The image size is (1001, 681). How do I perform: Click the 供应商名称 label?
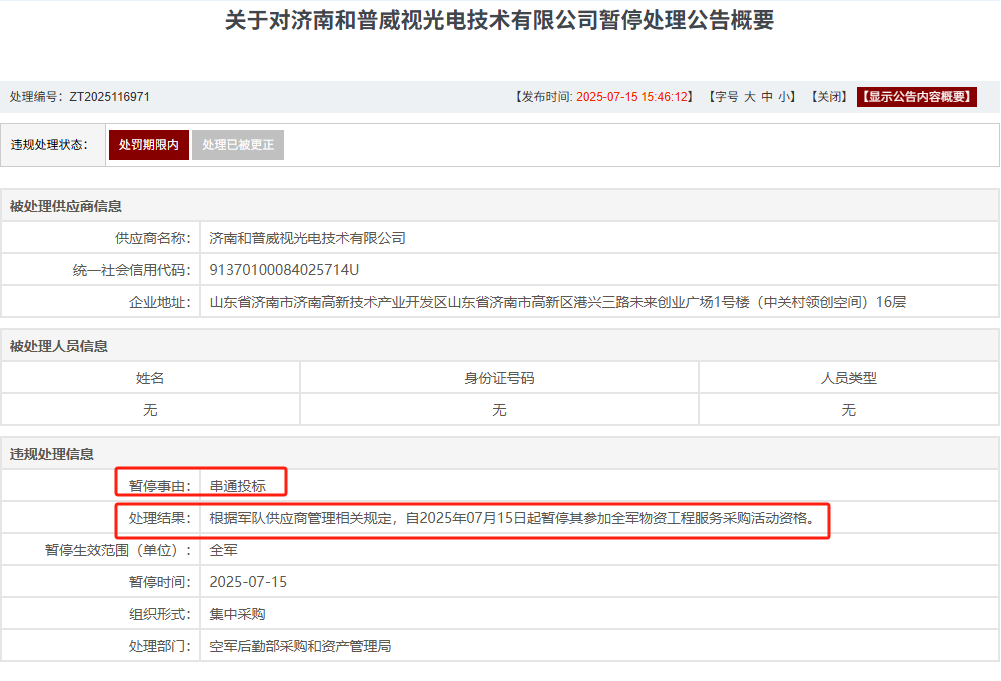[x=153, y=238]
